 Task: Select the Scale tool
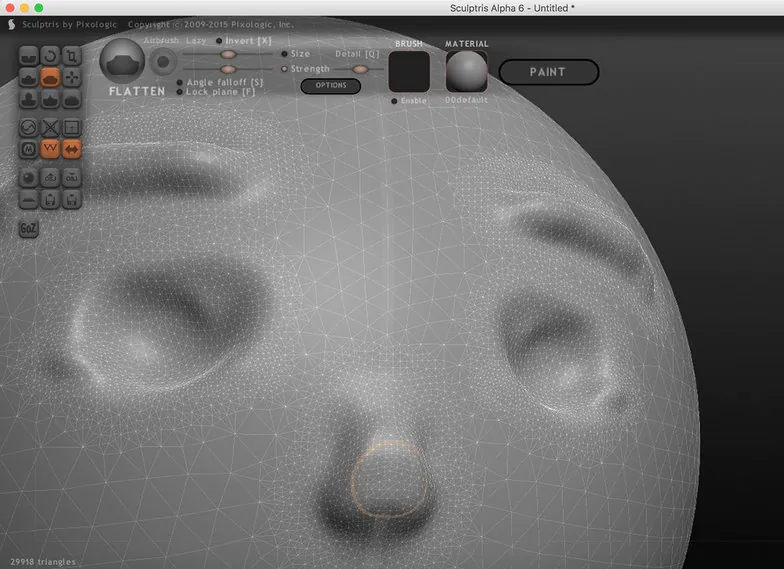[72, 56]
